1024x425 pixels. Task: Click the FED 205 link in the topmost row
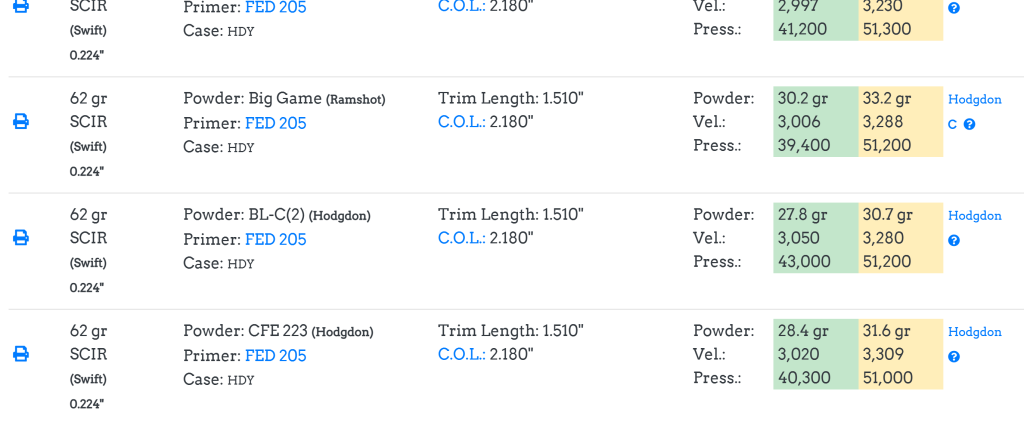point(275,8)
